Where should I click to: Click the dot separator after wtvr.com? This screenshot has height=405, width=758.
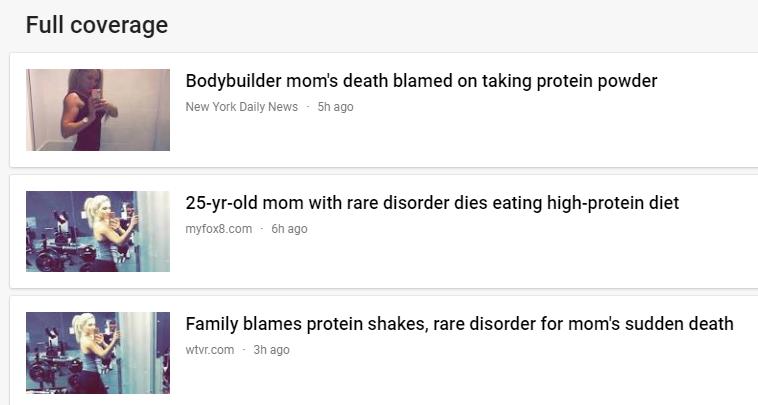click(244, 350)
